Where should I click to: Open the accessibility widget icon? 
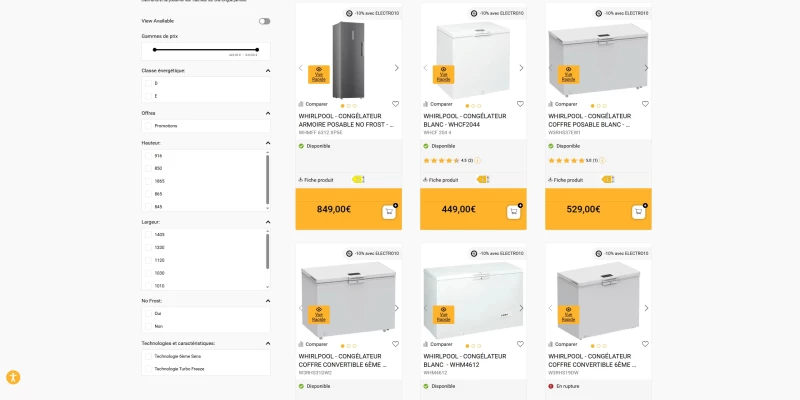pyautogui.click(x=13, y=378)
